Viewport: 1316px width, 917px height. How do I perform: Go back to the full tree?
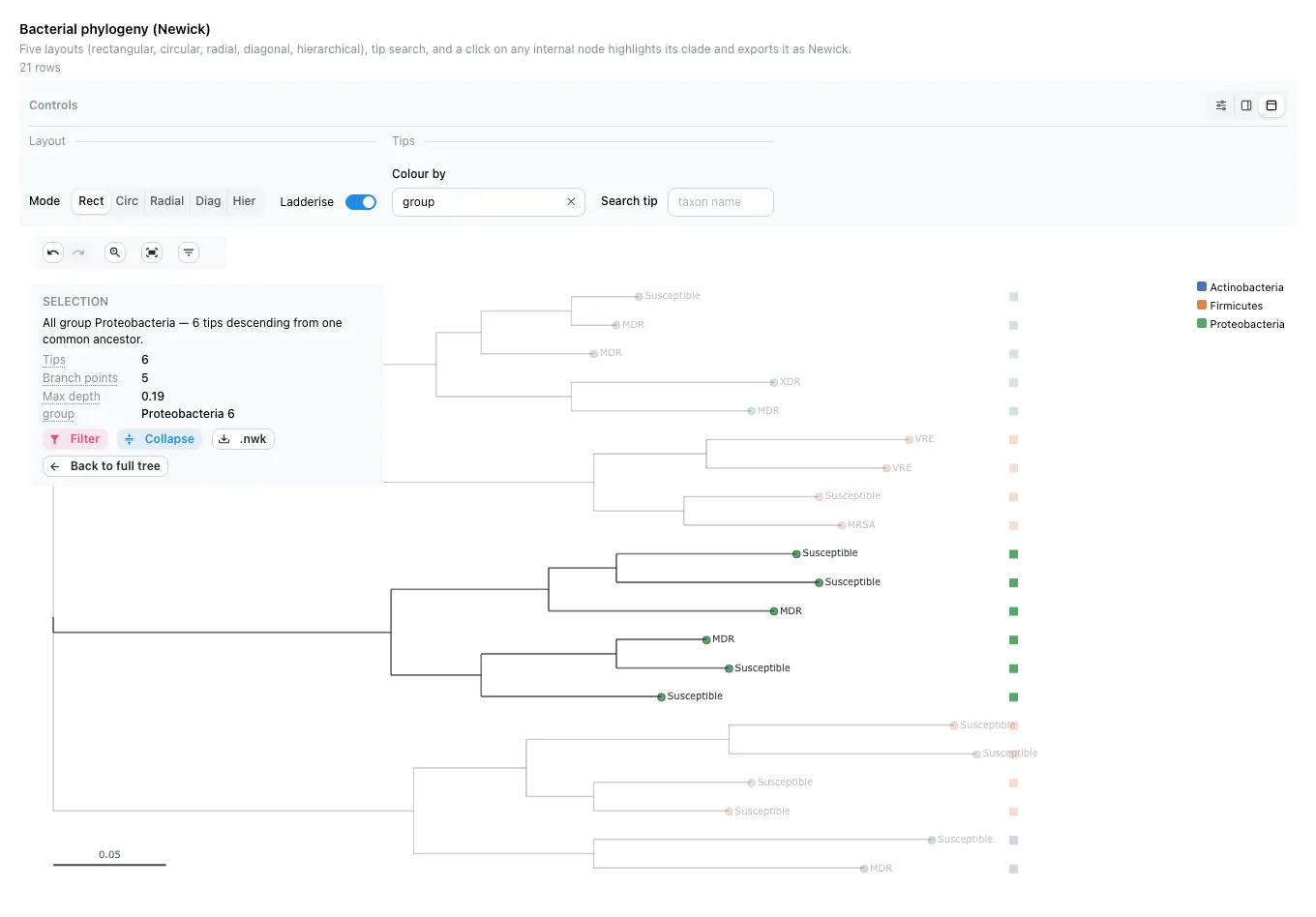click(x=105, y=466)
